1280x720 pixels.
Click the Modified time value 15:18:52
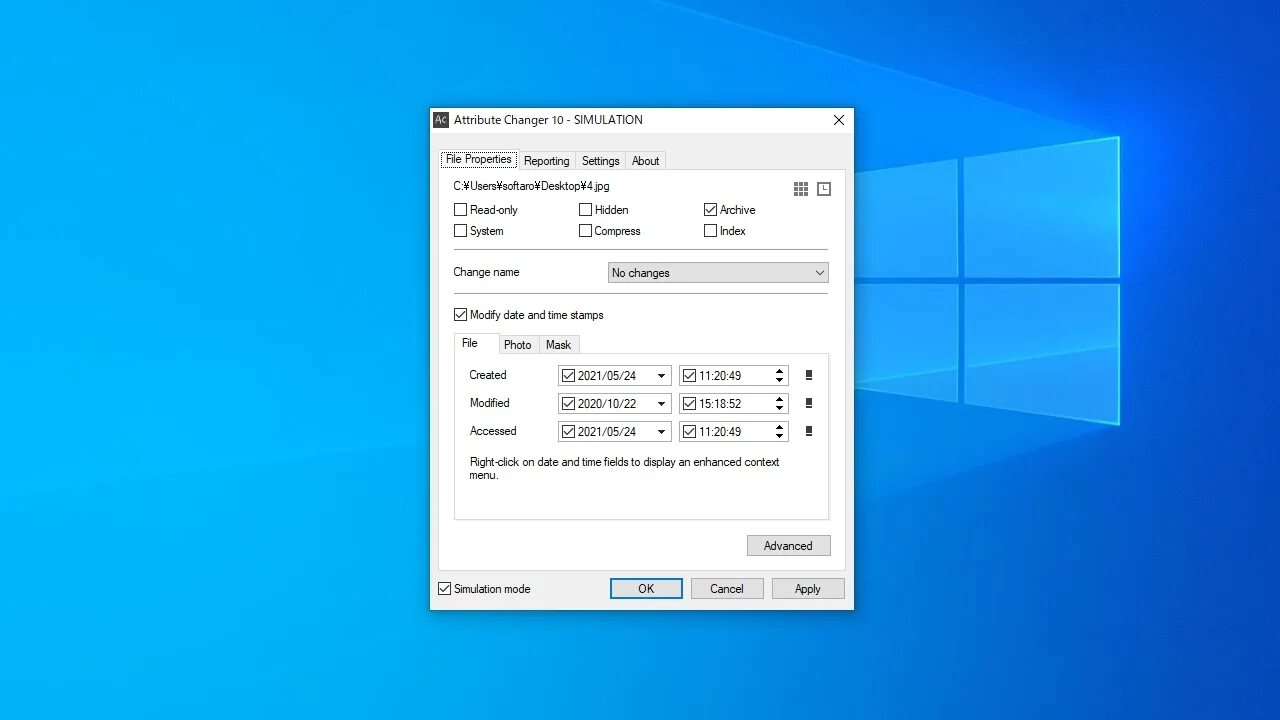point(720,404)
